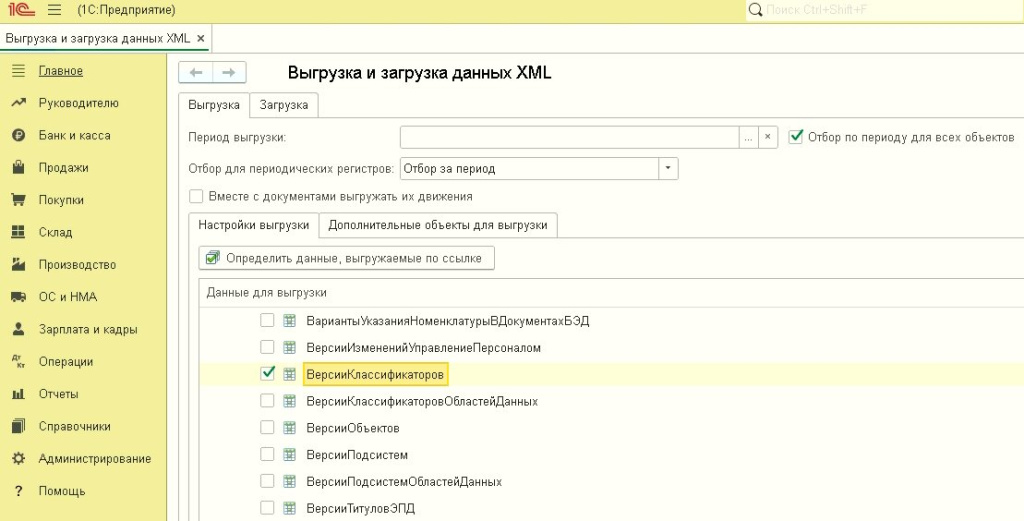Click the Продажи shopping bag icon
1024x521 pixels.
tap(18, 167)
